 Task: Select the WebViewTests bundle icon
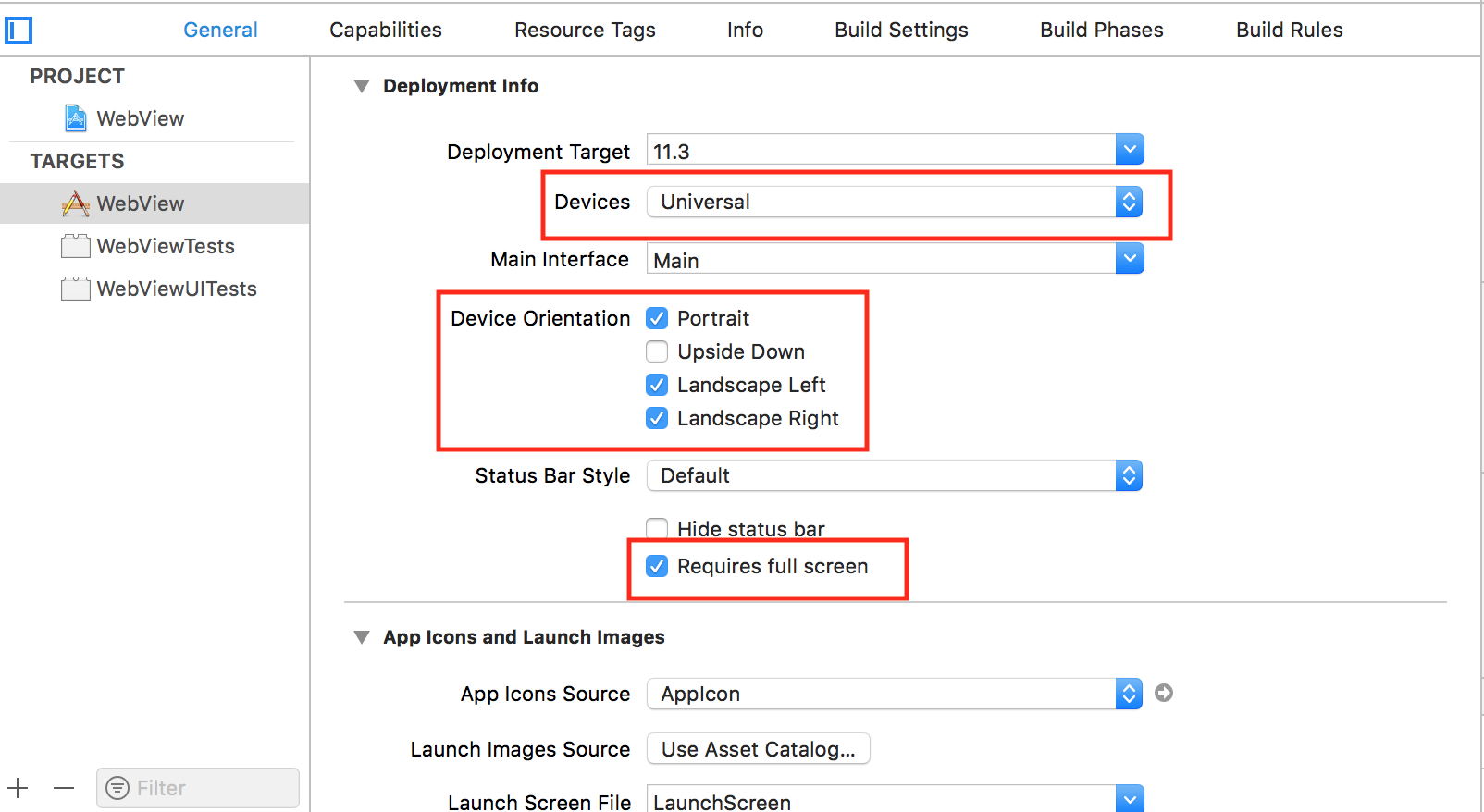[x=75, y=246]
